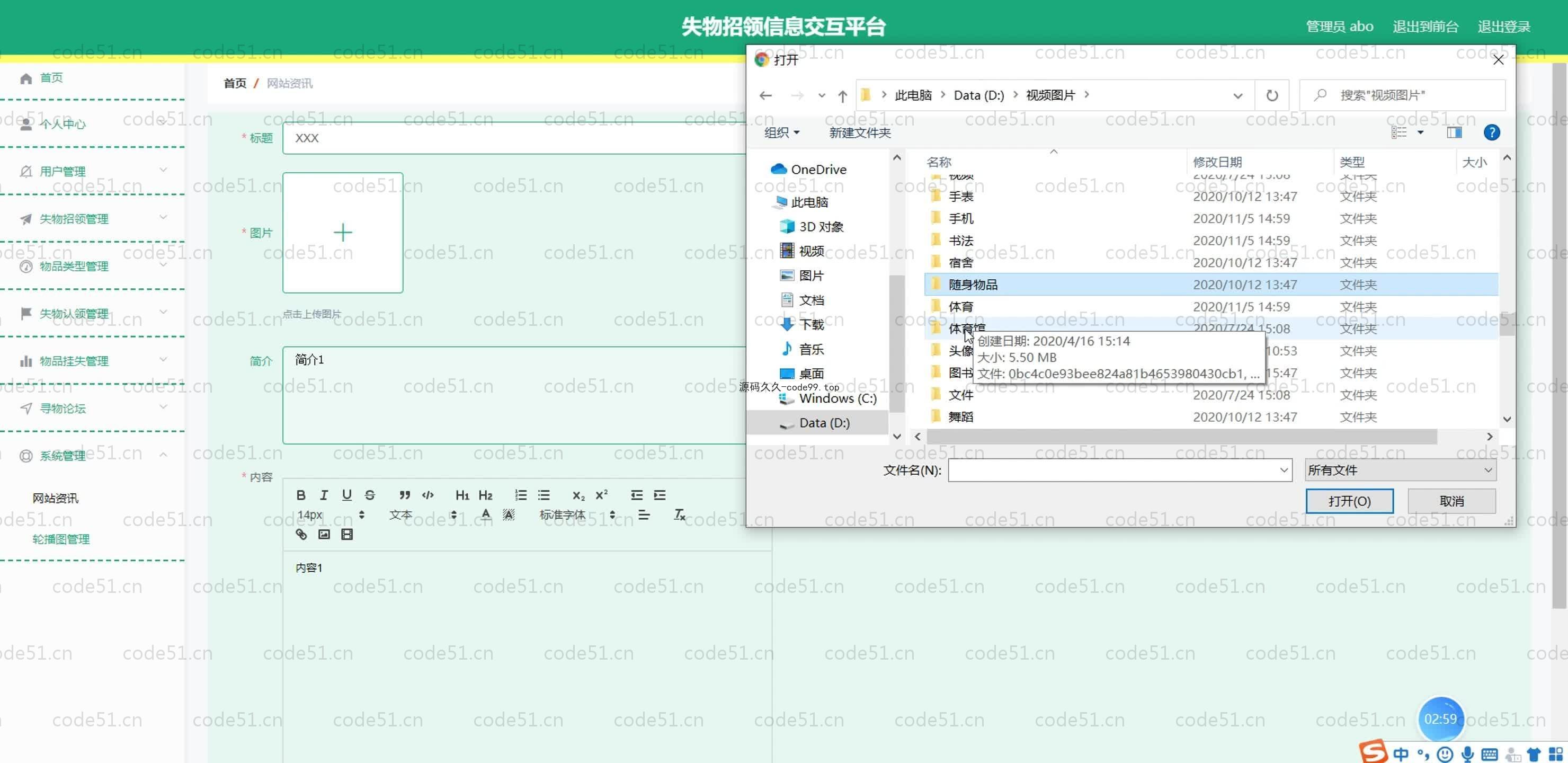This screenshot has height=763, width=1568.
Task: Click 退出登录 in the header
Action: coord(1503,26)
